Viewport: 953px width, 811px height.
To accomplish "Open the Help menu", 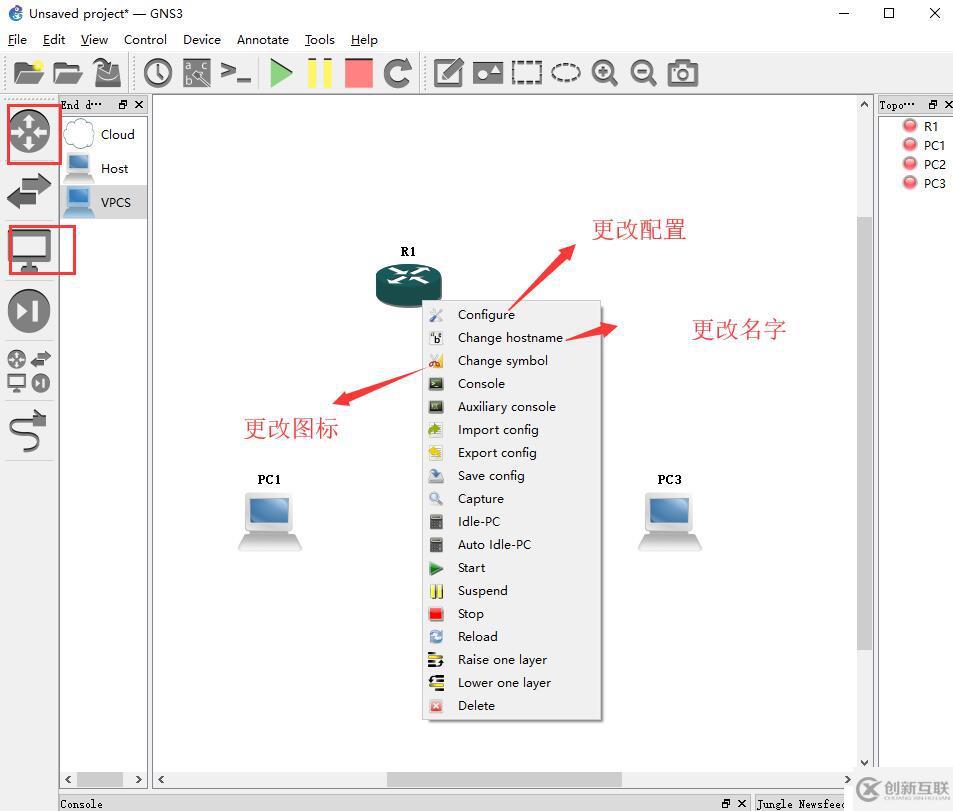I will 364,40.
